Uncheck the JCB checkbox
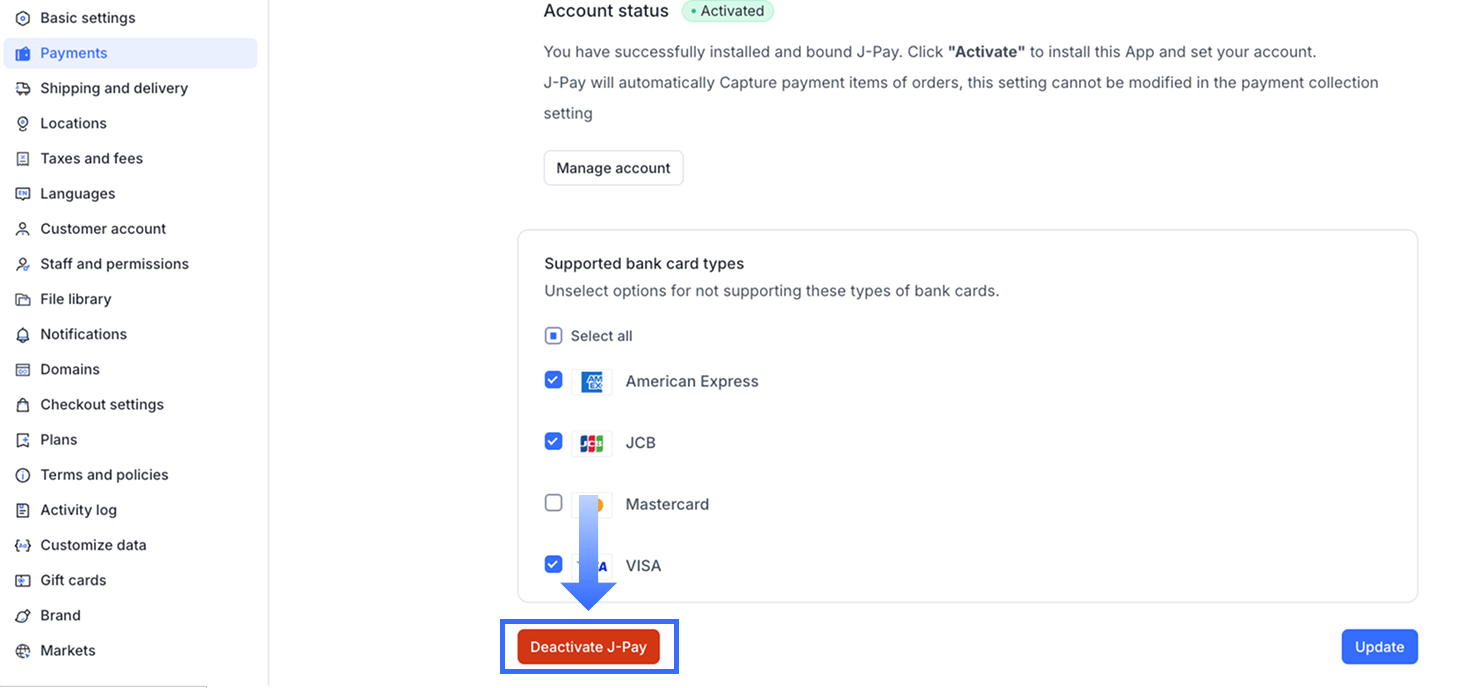This screenshot has width=1462, height=688. click(553, 441)
